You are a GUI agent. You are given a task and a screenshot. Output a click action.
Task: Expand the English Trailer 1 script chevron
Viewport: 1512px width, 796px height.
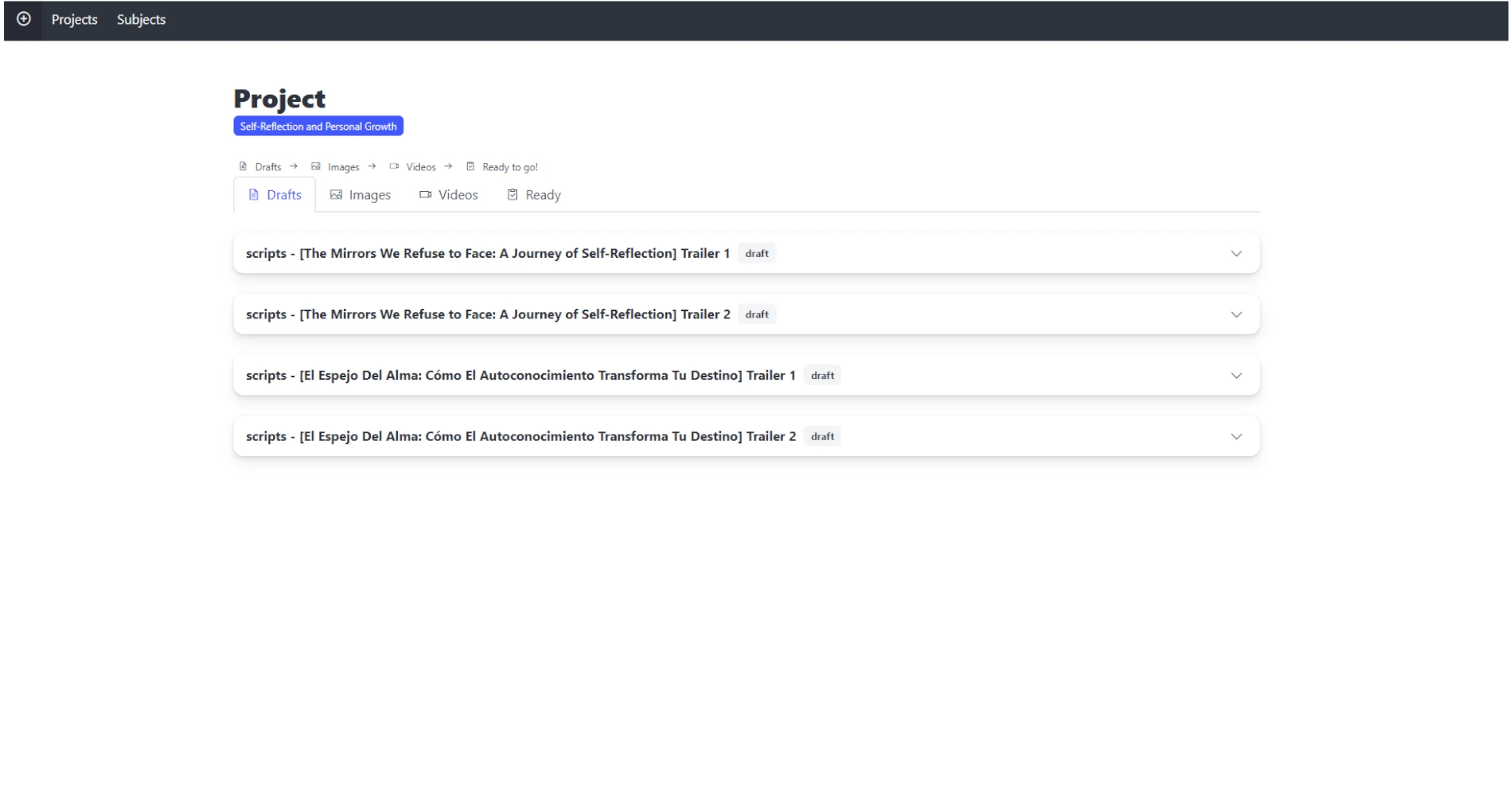click(1236, 254)
